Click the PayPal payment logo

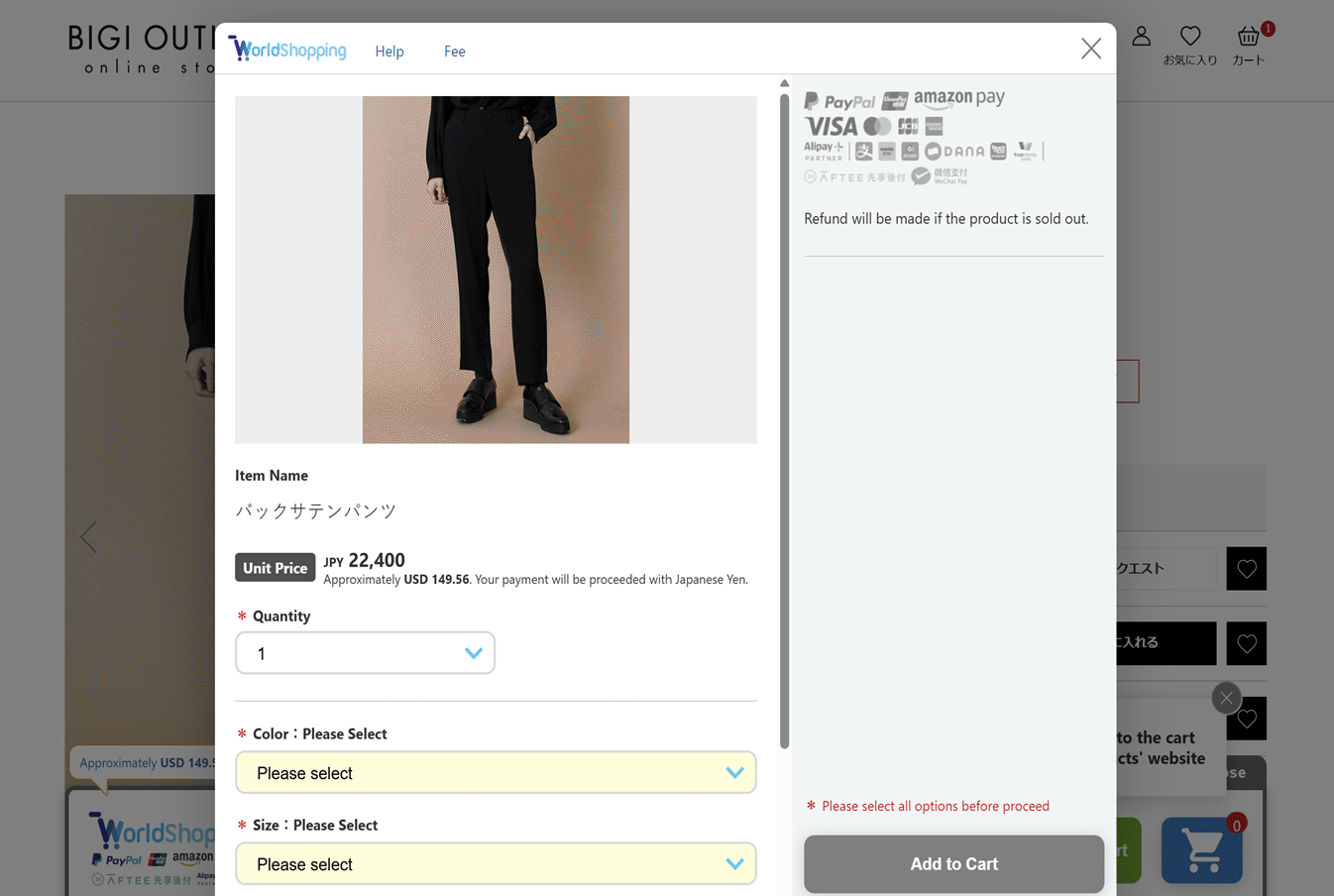tap(840, 101)
